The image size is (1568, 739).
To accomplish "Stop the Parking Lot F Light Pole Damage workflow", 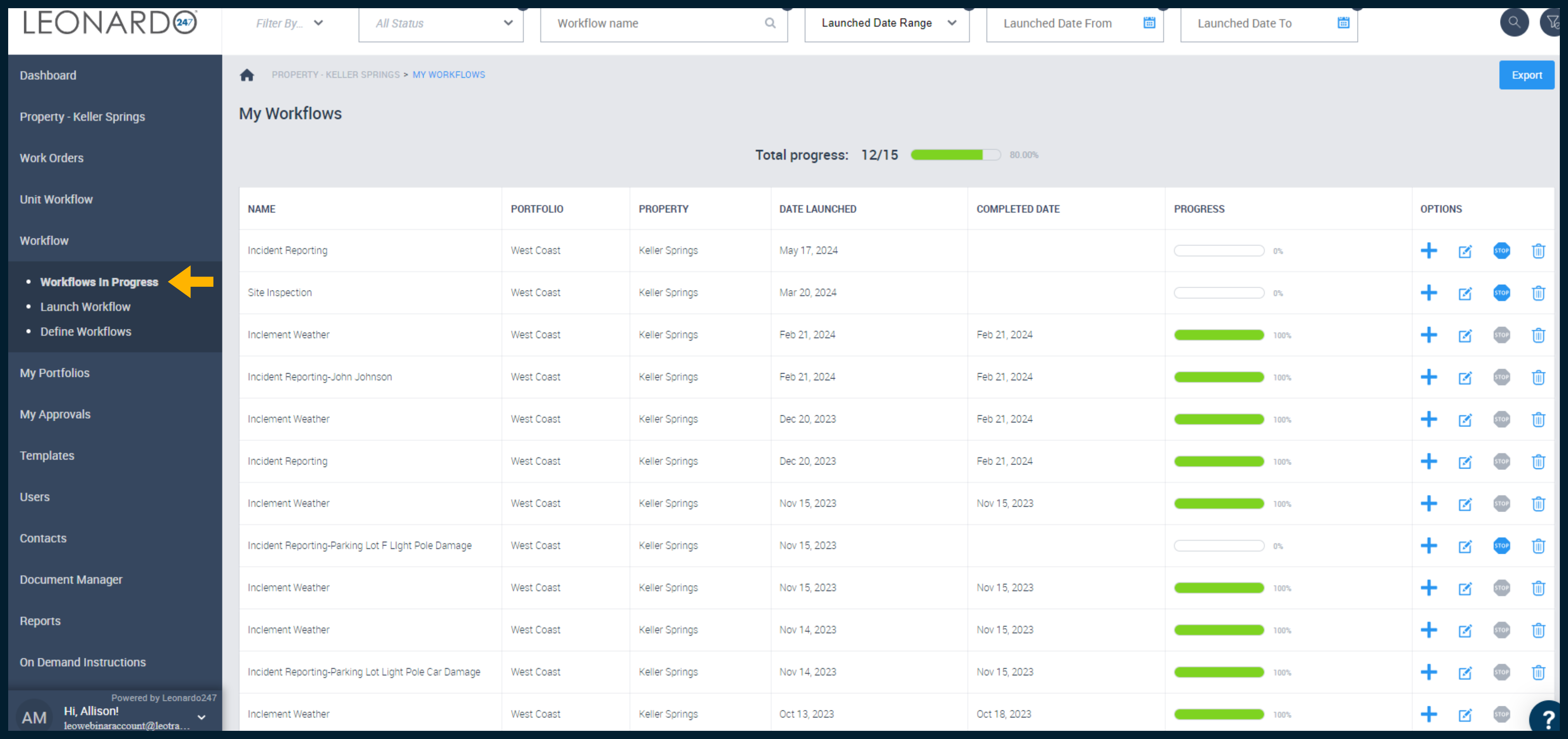I will (x=1501, y=545).
